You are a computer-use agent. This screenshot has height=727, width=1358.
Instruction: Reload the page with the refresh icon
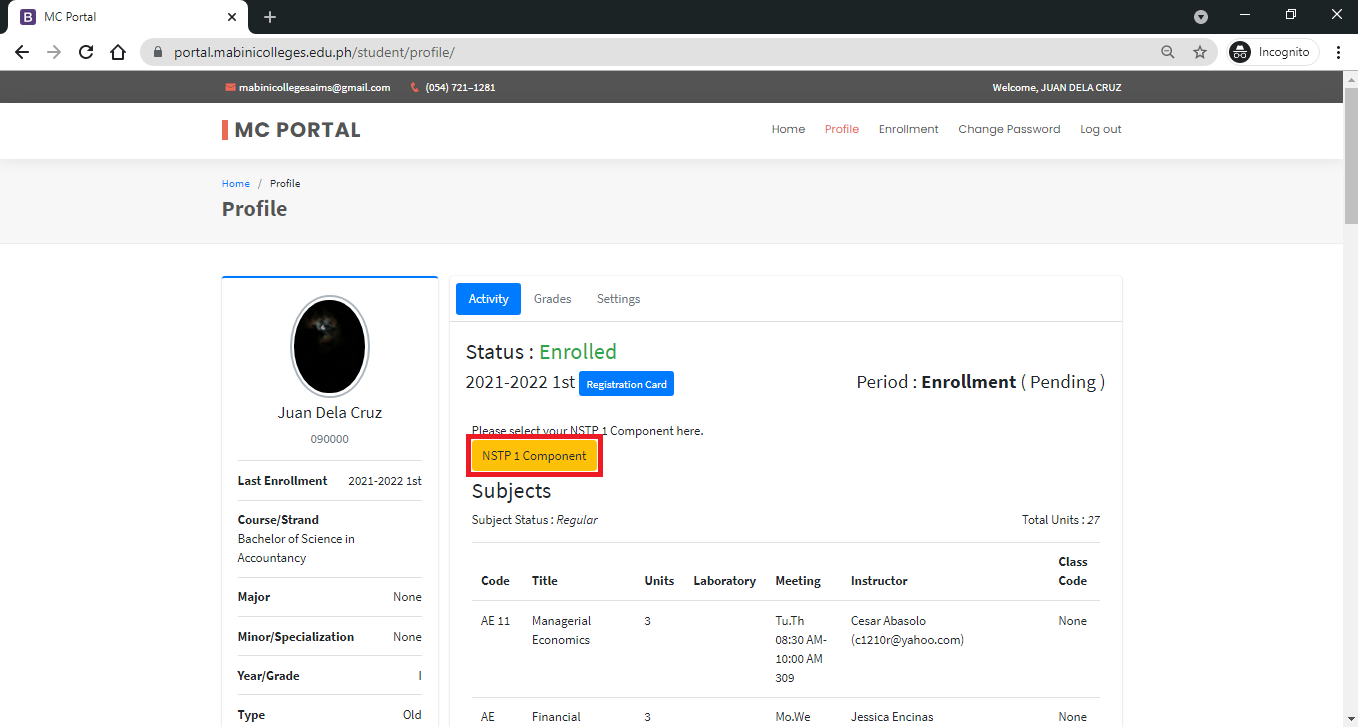click(86, 52)
